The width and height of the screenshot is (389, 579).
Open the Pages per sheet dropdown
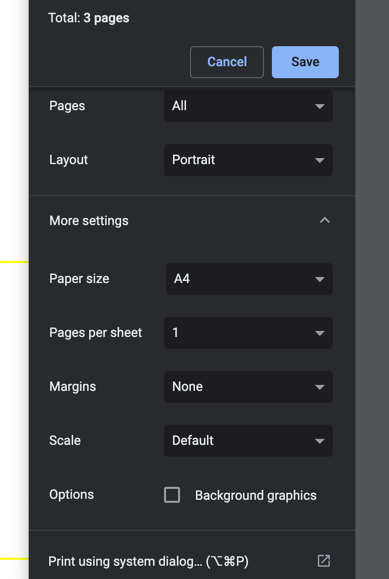pos(248,333)
